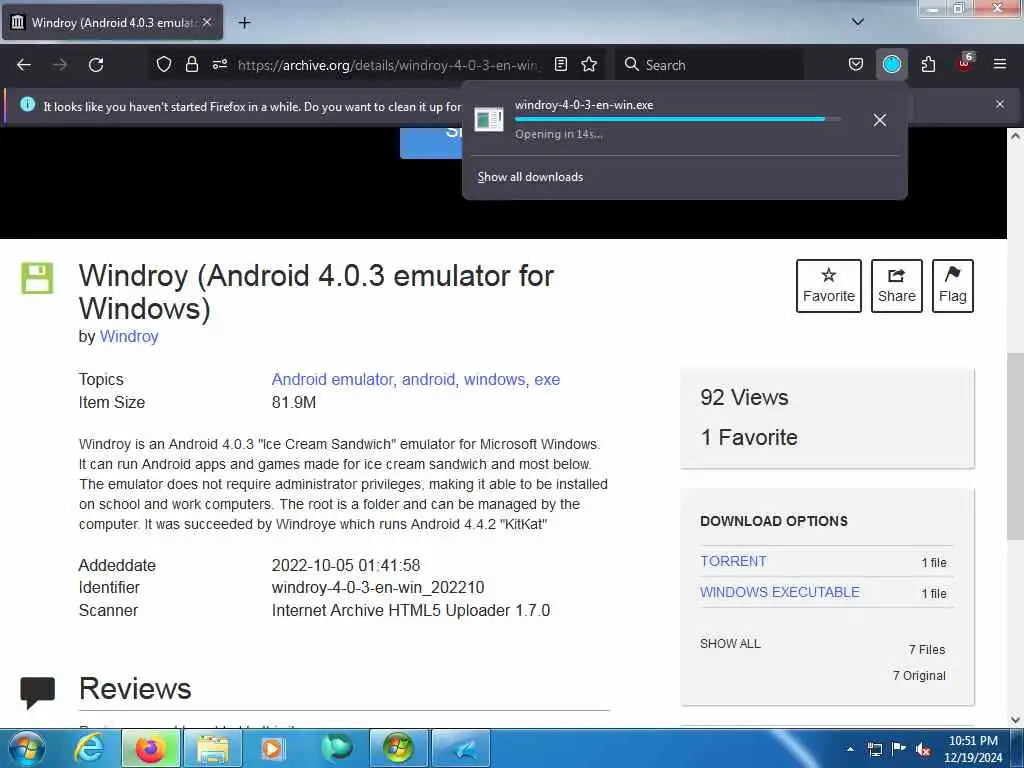
Task: Switch to Firefox in the taskbar
Action: [x=150, y=748]
